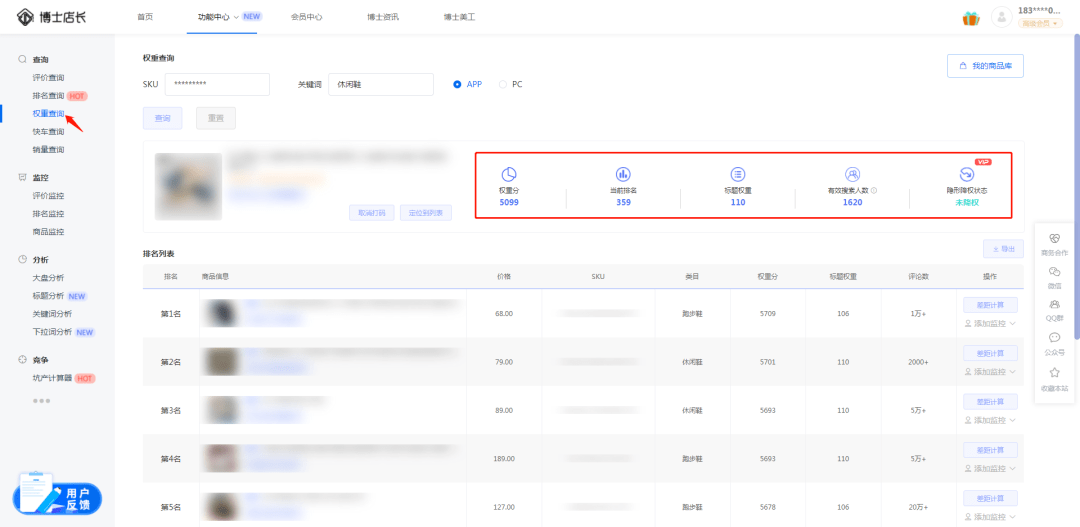The image size is (1080, 527).
Task: Open 排名监控 in the sidebar
Action: pos(48,214)
